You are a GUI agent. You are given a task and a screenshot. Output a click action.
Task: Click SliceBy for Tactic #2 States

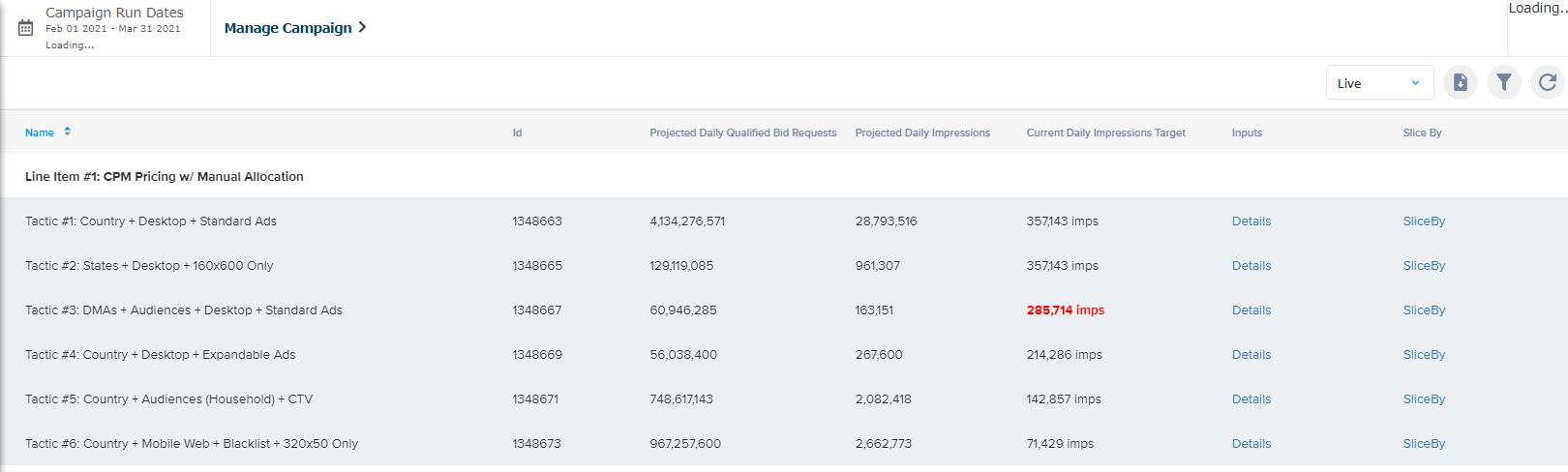(x=1423, y=266)
